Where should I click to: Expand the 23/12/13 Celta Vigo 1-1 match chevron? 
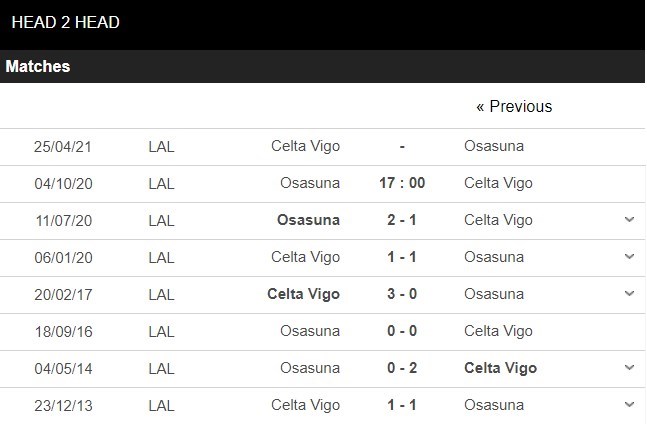[629, 405]
